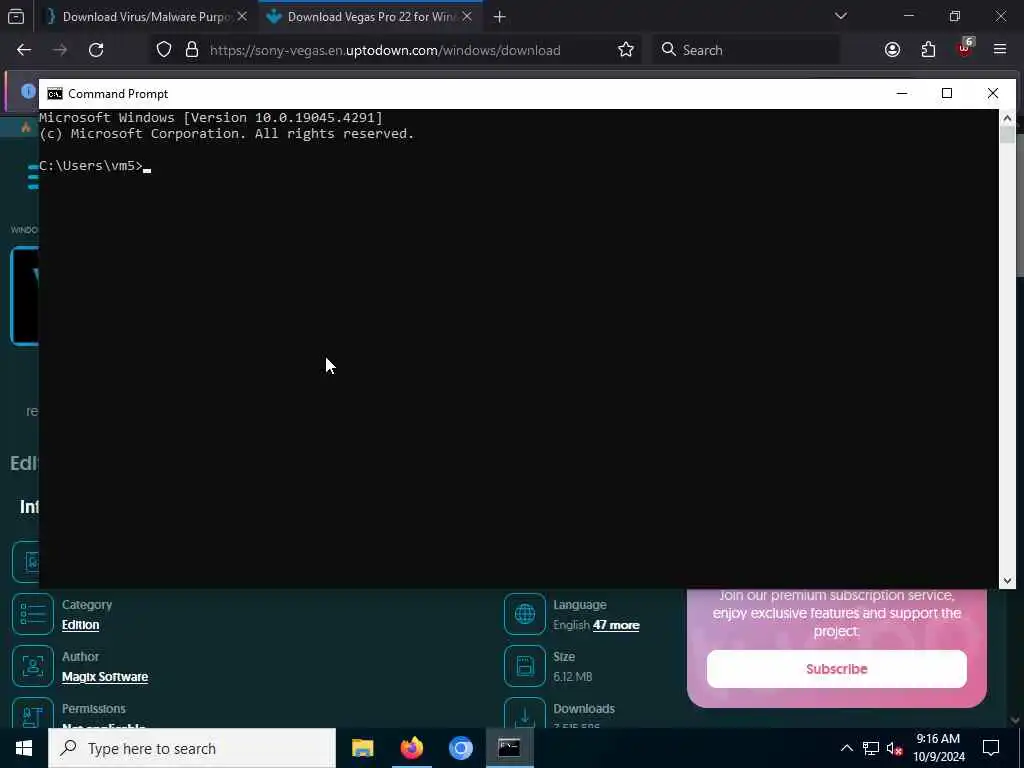Open the Firefox View icon
Viewport: 1024px width, 768px height.
(x=16, y=17)
